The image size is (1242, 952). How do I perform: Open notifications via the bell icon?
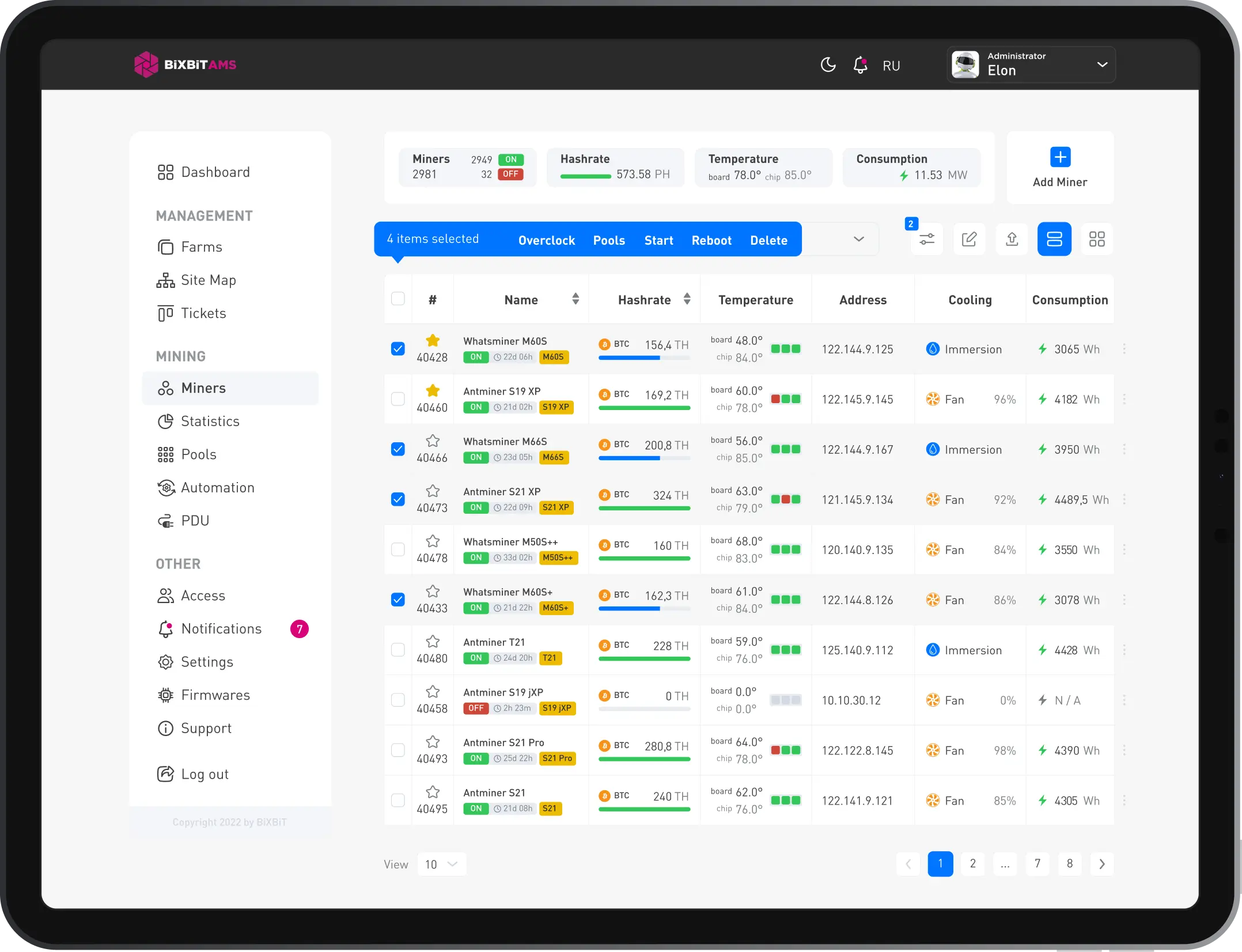[859, 65]
